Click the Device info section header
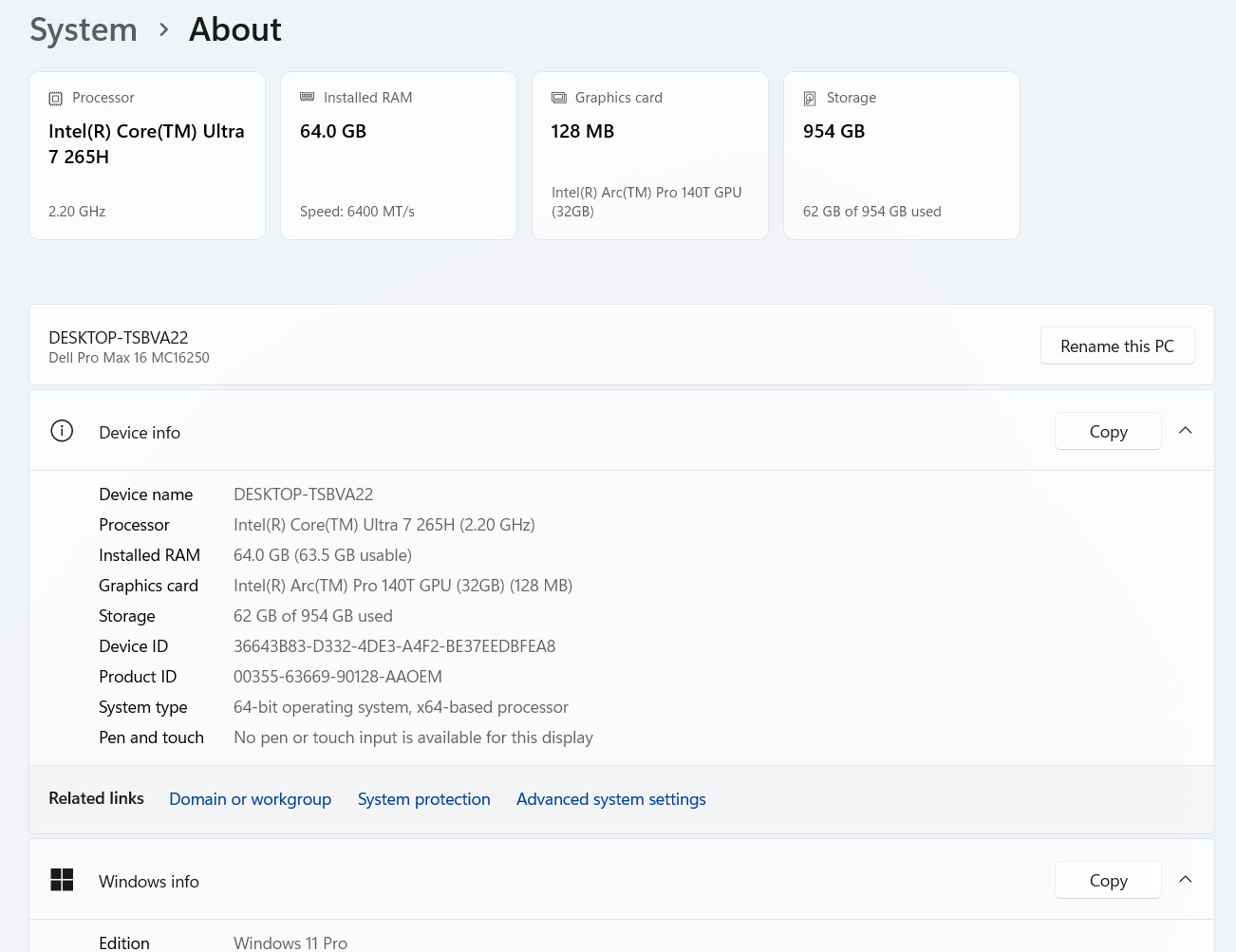1236x952 pixels. click(622, 431)
